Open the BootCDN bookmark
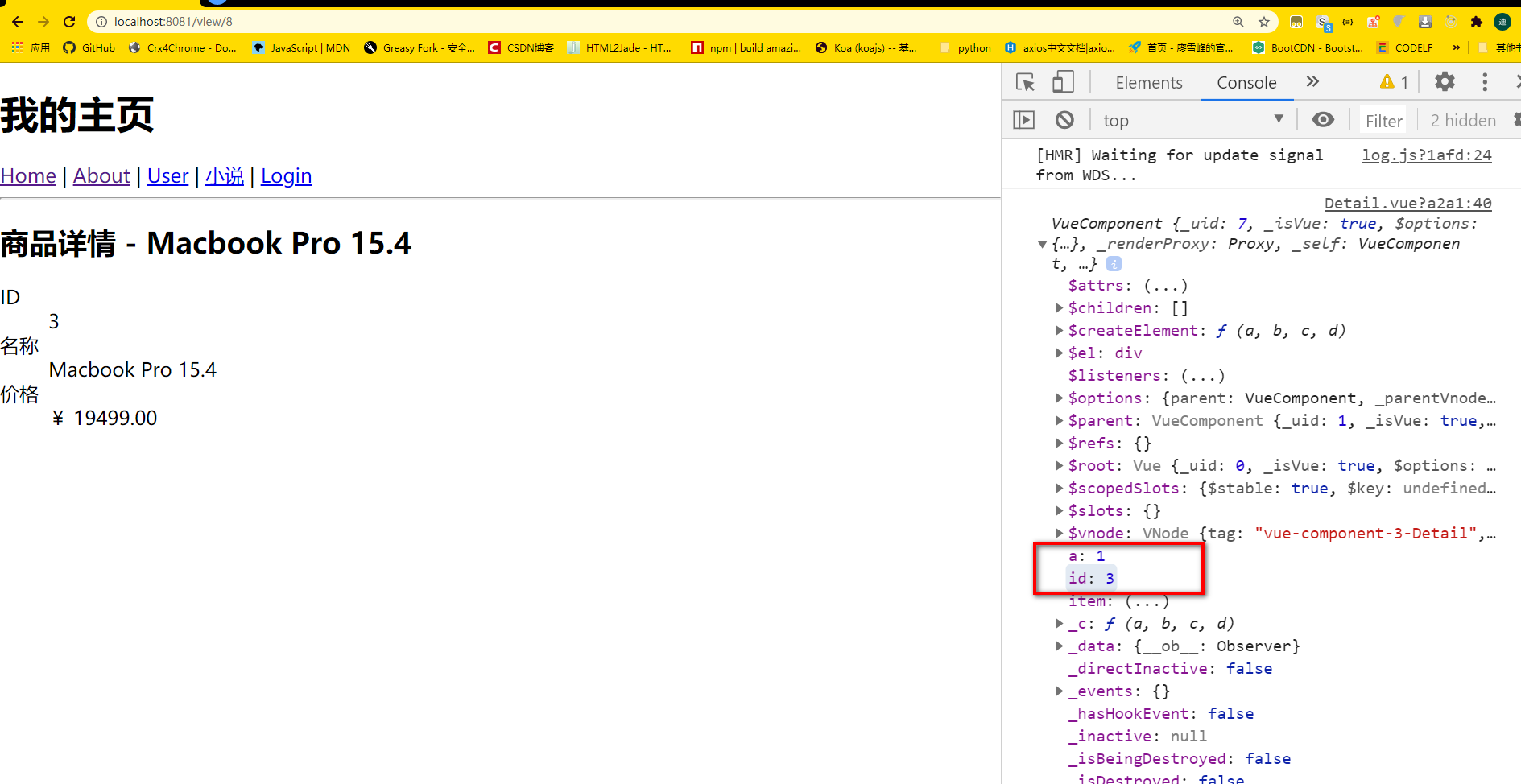The height and width of the screenshot is (784, 1521). coord(1308,47)
